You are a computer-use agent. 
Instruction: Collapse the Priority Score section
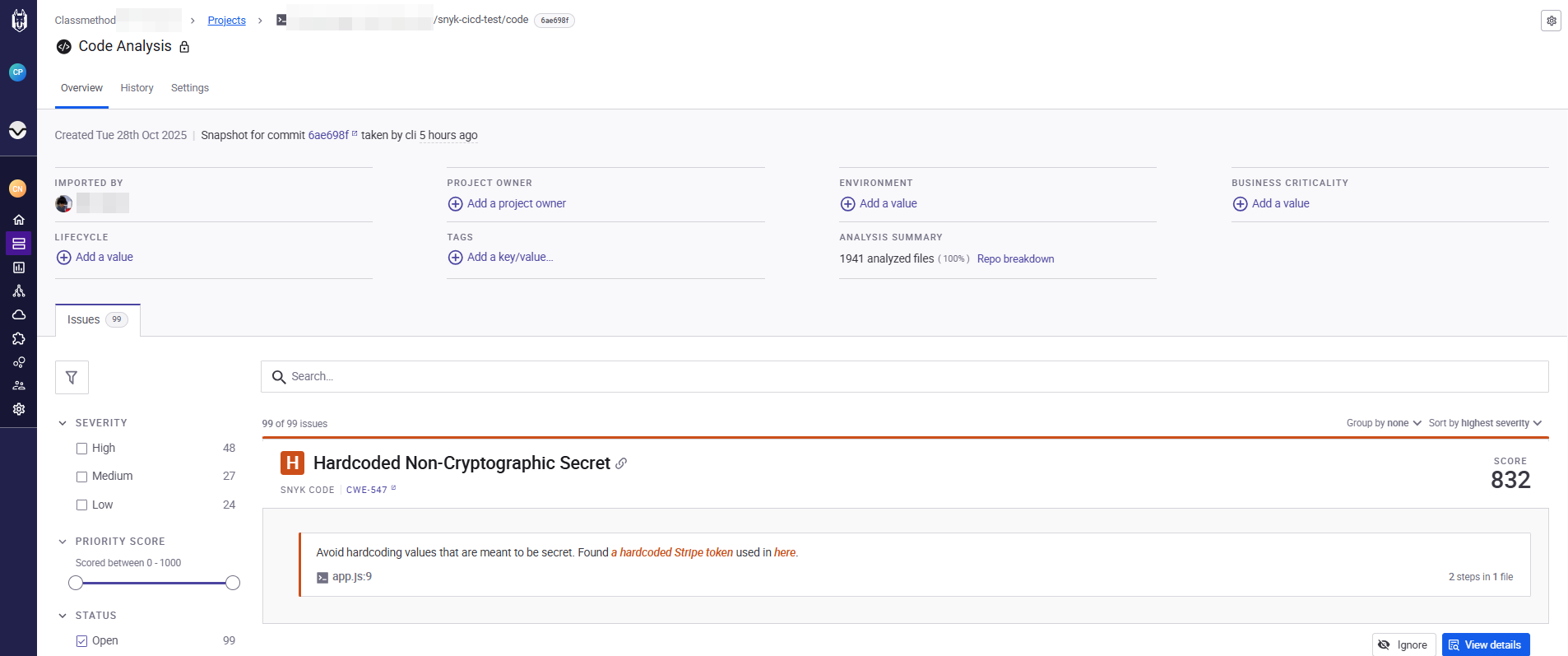[x=63, y=542]
